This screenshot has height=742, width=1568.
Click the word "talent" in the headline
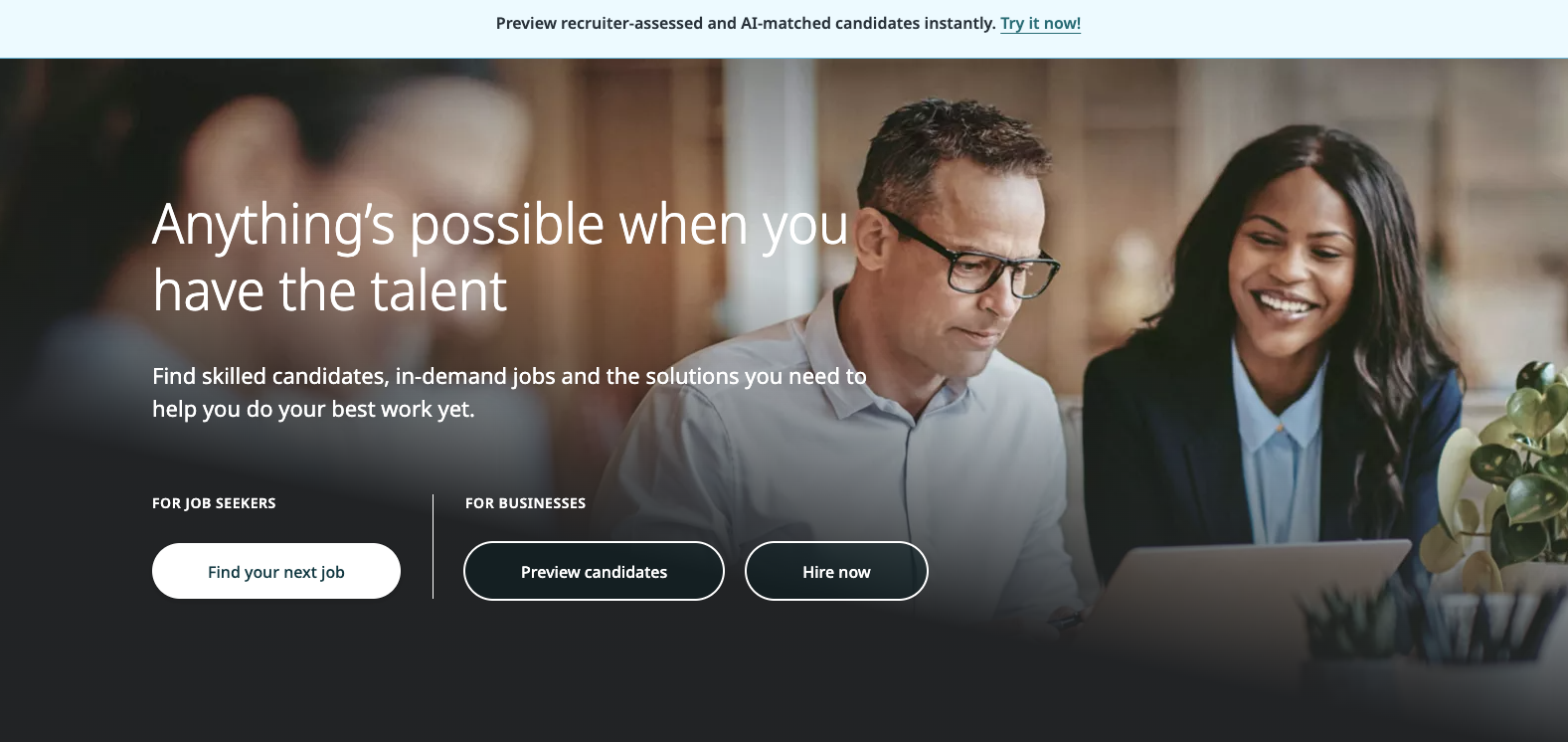coord(438,290)
